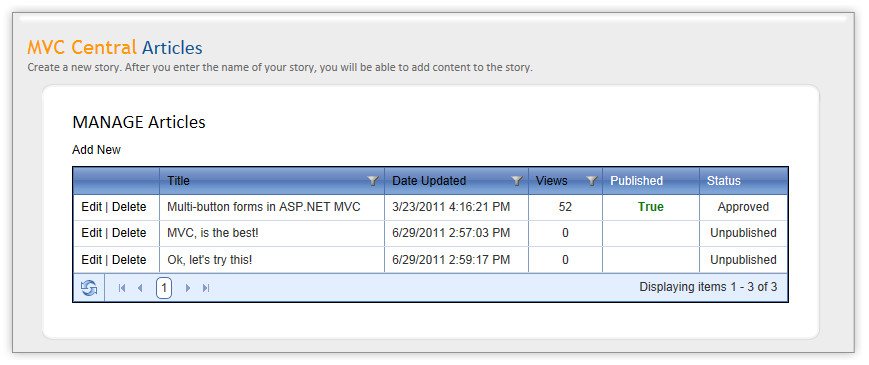Select page number 1 in pager
Image resolution: width=869 pixels, height=365 pixels.
click(164, 288)
